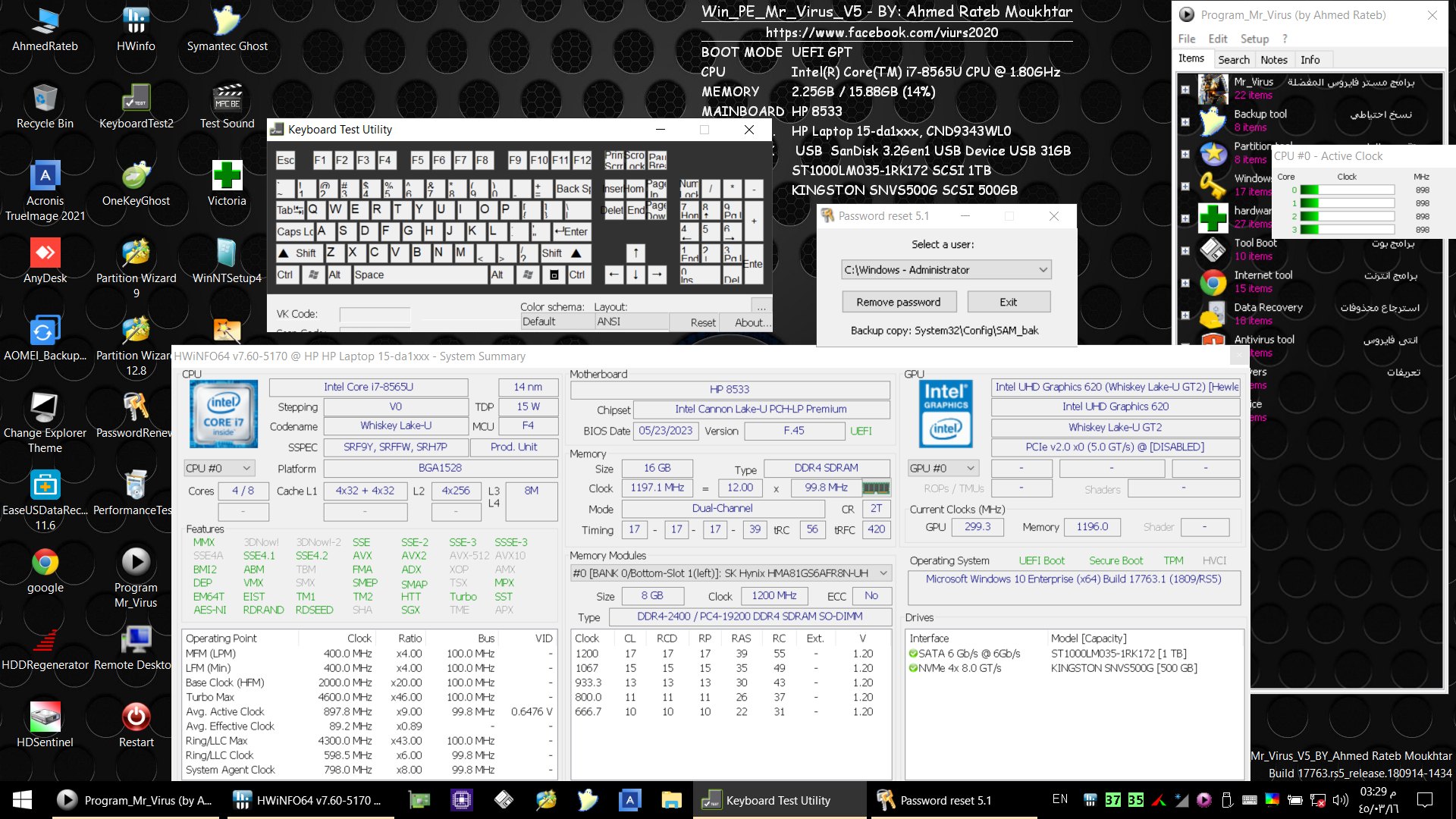The image size is (1456, 819).
Task: Open Symantec Ghost desktop icon
Action: point(227,29)
